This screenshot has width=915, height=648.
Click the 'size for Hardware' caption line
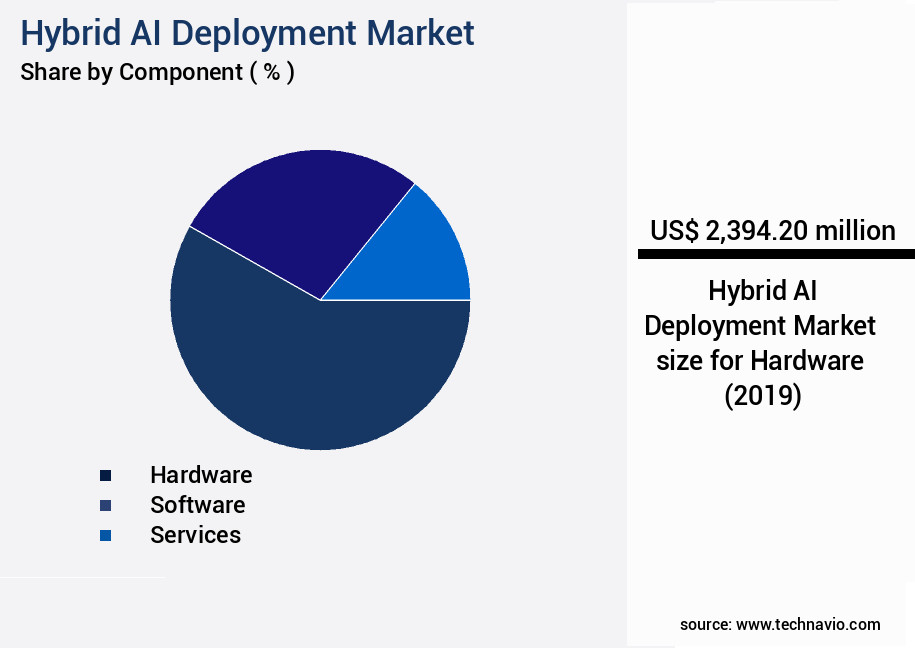tap(760, 360)
